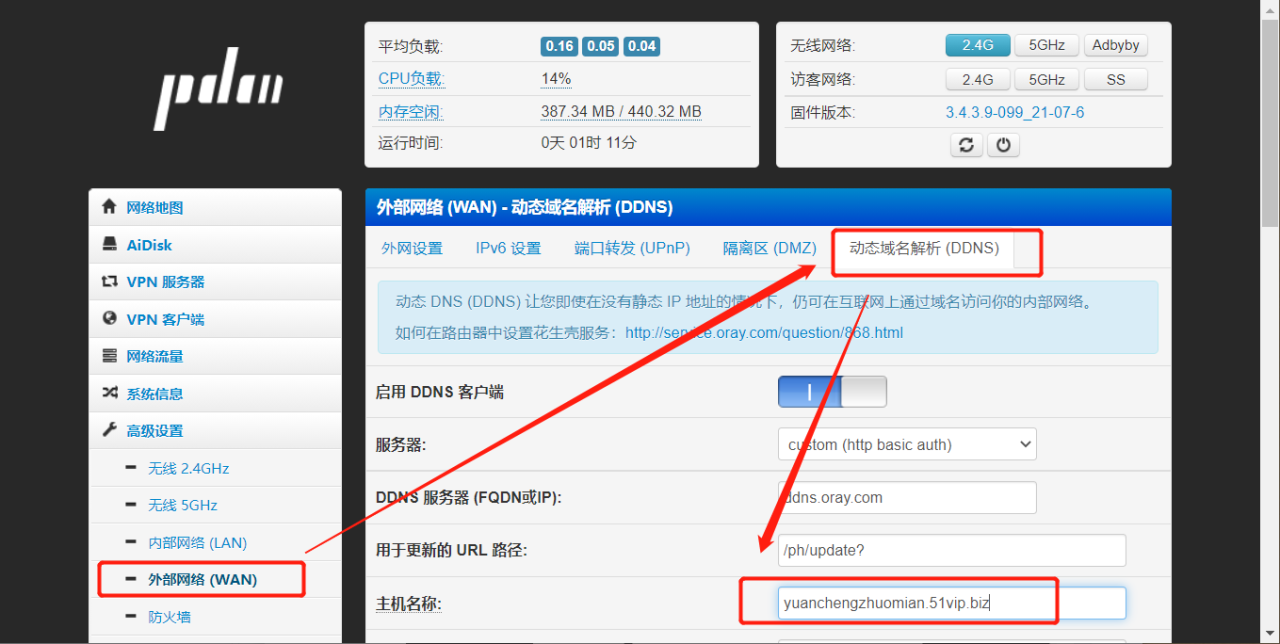Open the 隔离区 (DMZ) tab

[x=770, y=248]
